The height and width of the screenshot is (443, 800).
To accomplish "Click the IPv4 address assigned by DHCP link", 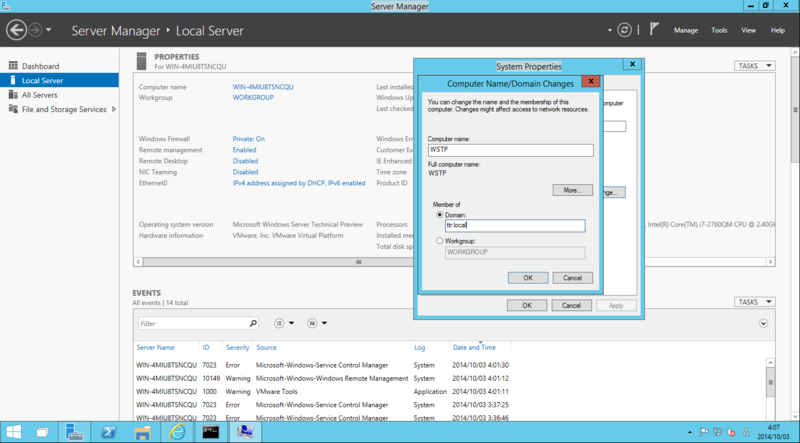I will click(x=299, y=183).
